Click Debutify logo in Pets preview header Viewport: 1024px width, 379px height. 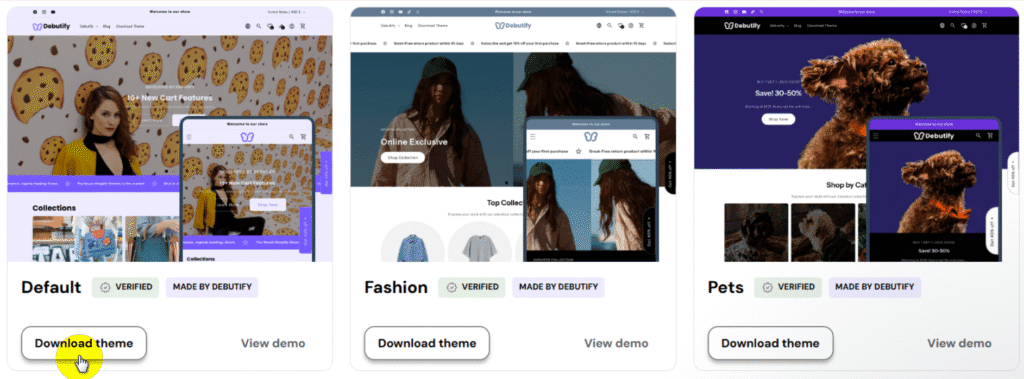point(744,25)
